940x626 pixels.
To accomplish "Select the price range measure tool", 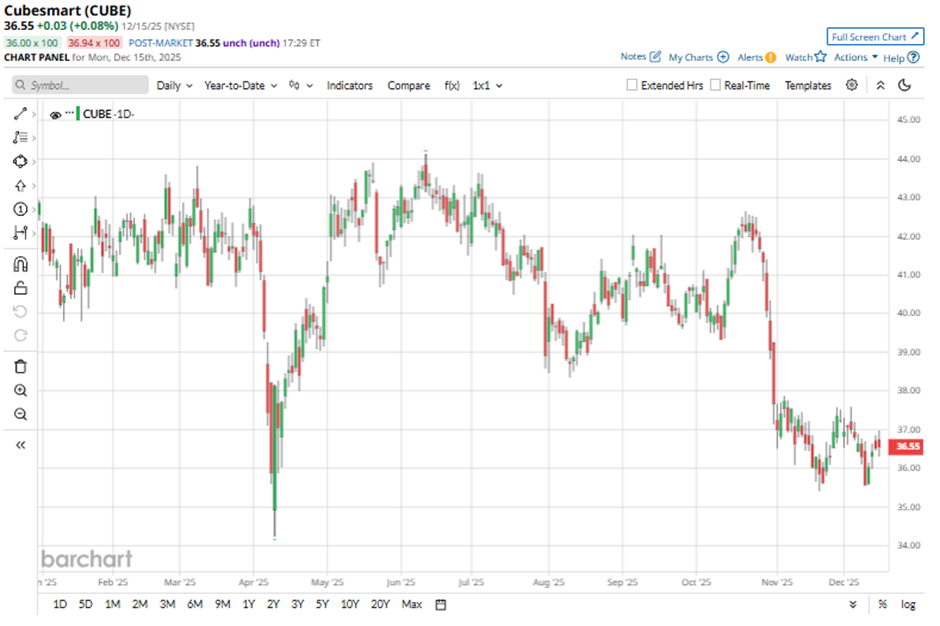I will 20,233.
